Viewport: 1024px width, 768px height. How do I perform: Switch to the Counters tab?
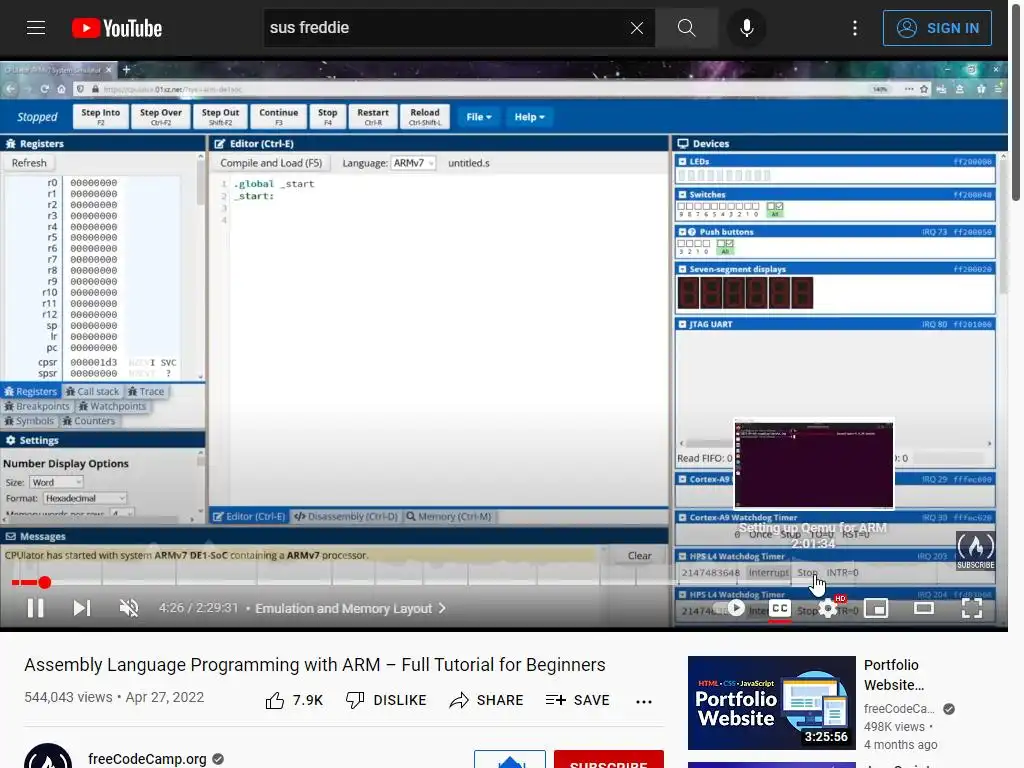(89, 421)
